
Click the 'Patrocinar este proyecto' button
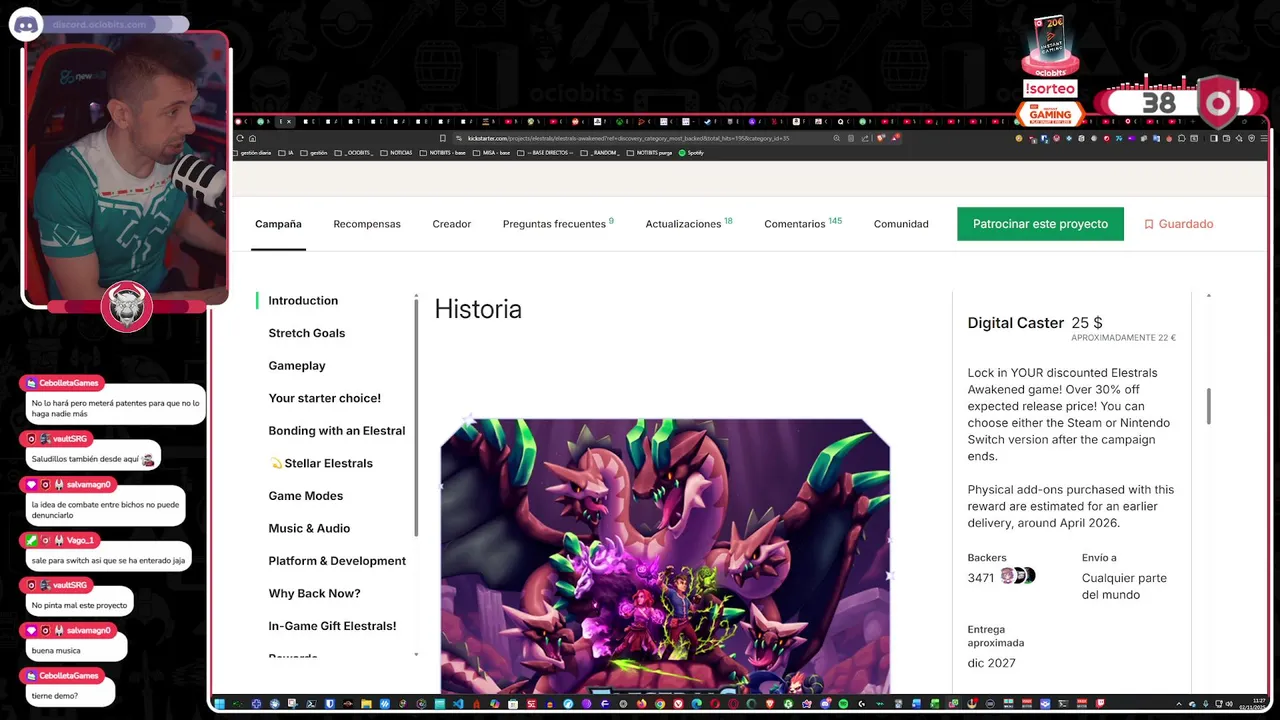[x=1040, y=224]
